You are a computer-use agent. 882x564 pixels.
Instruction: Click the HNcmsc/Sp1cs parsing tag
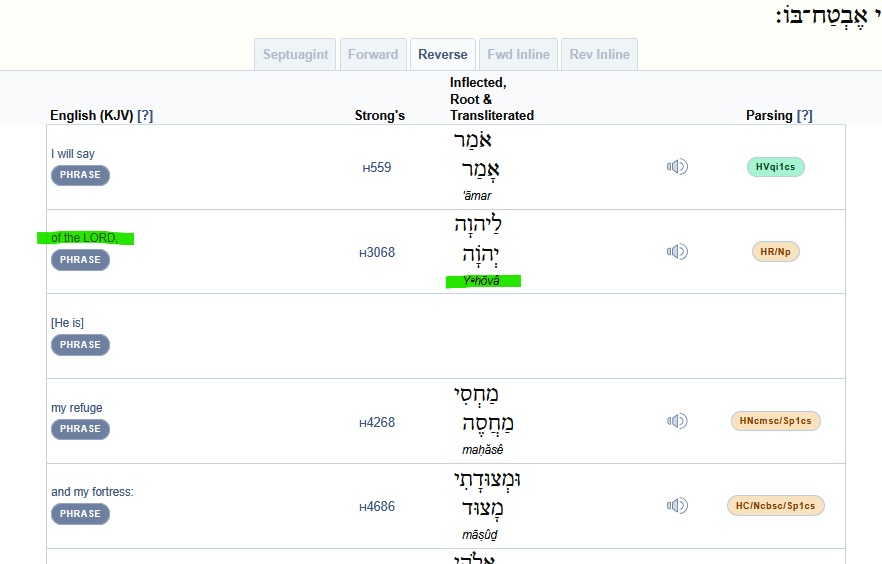pos(776,421)
